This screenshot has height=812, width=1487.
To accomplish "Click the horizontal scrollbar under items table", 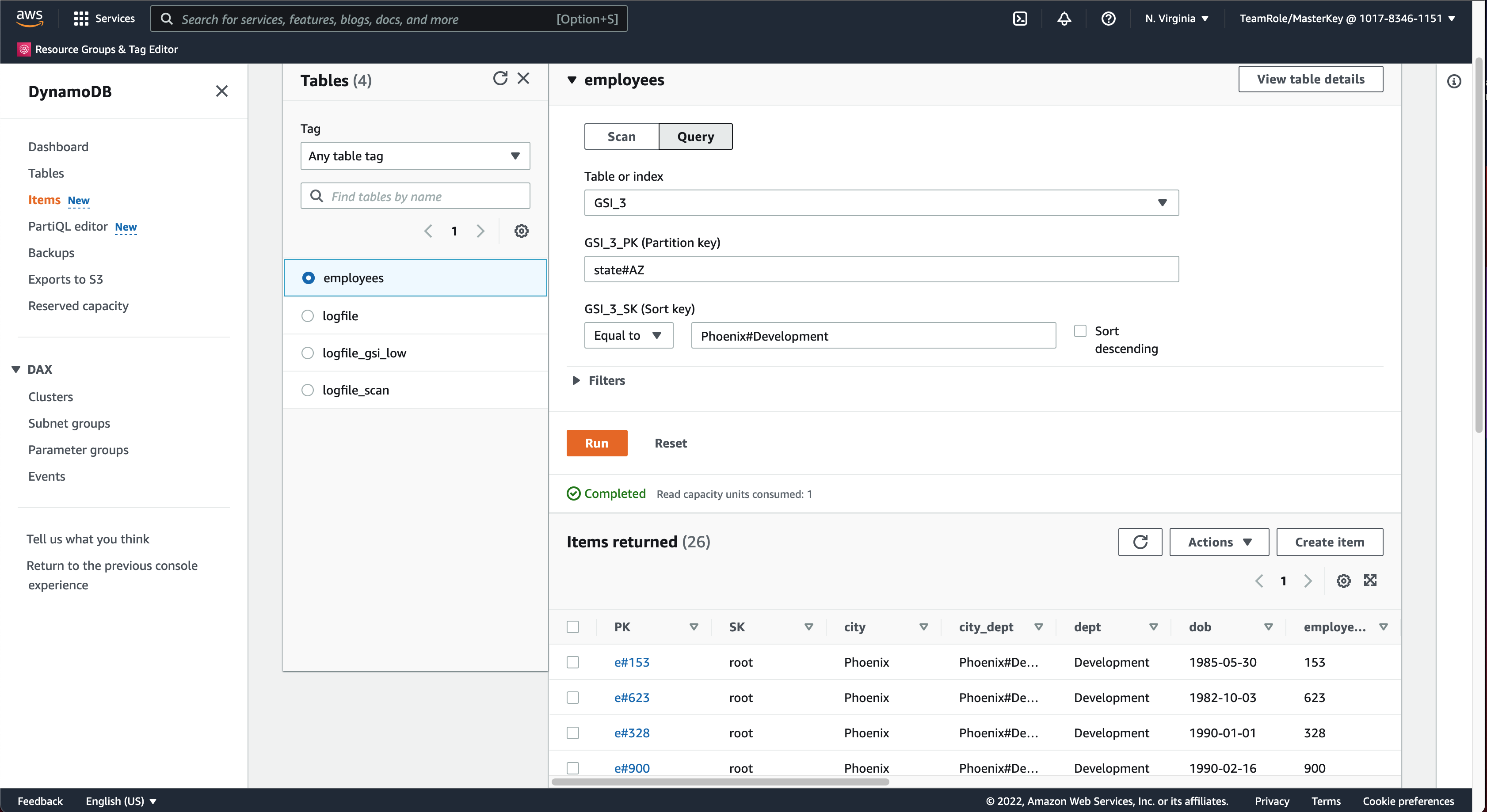I will (720, 782).
